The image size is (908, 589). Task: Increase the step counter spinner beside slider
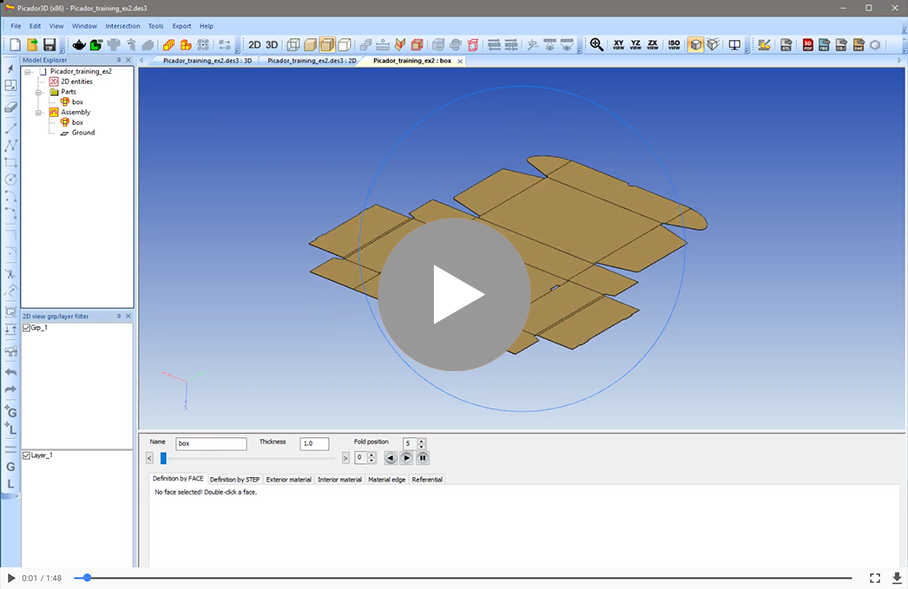click(x=372, y=455)
